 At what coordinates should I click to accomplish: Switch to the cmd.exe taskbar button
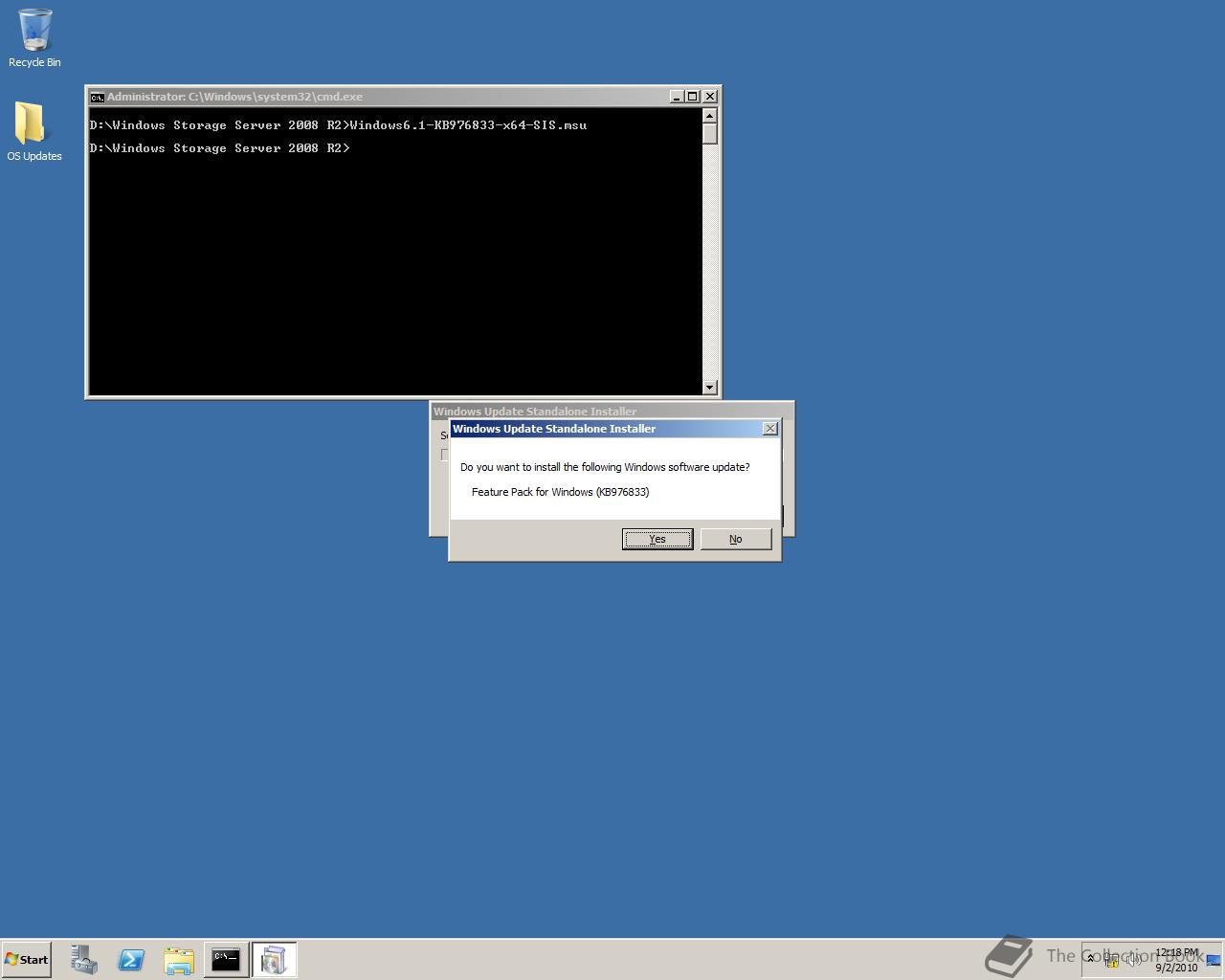(x=226, y=959)
